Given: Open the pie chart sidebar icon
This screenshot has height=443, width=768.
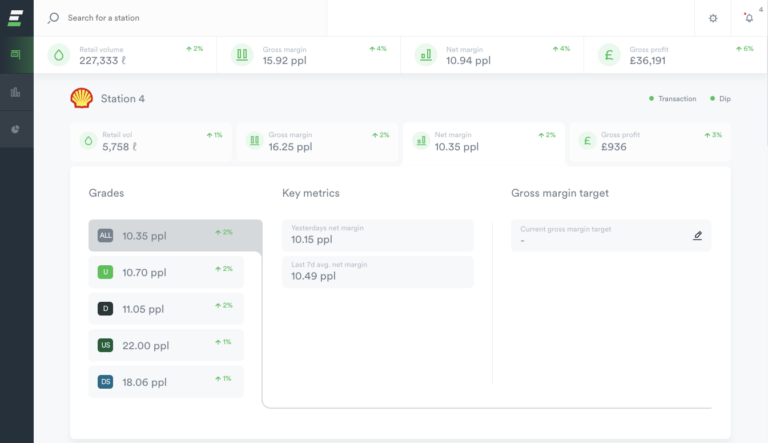Looking at the screenshot, I should [x=15, y=129].
